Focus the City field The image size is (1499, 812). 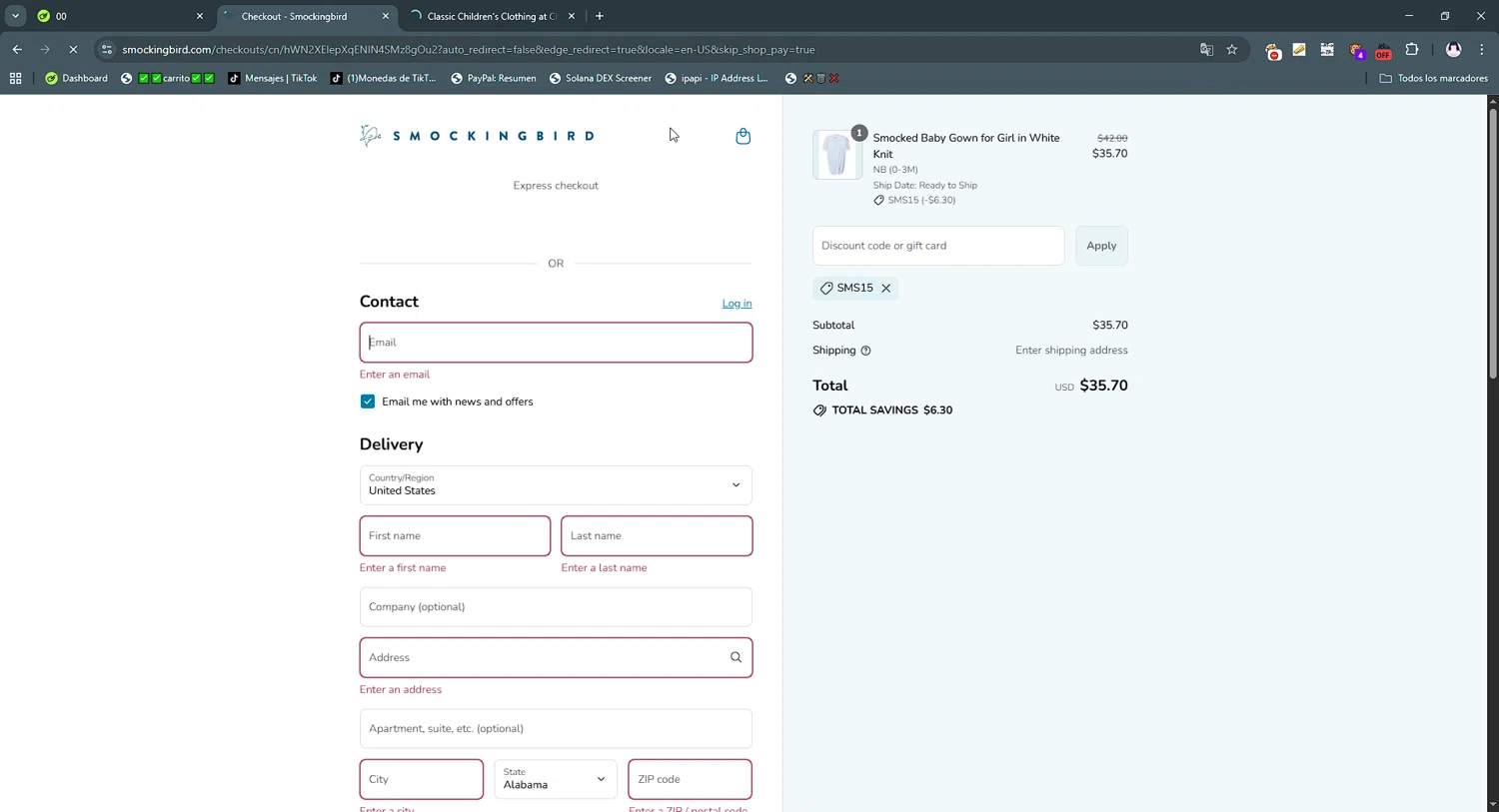(422, 779)
